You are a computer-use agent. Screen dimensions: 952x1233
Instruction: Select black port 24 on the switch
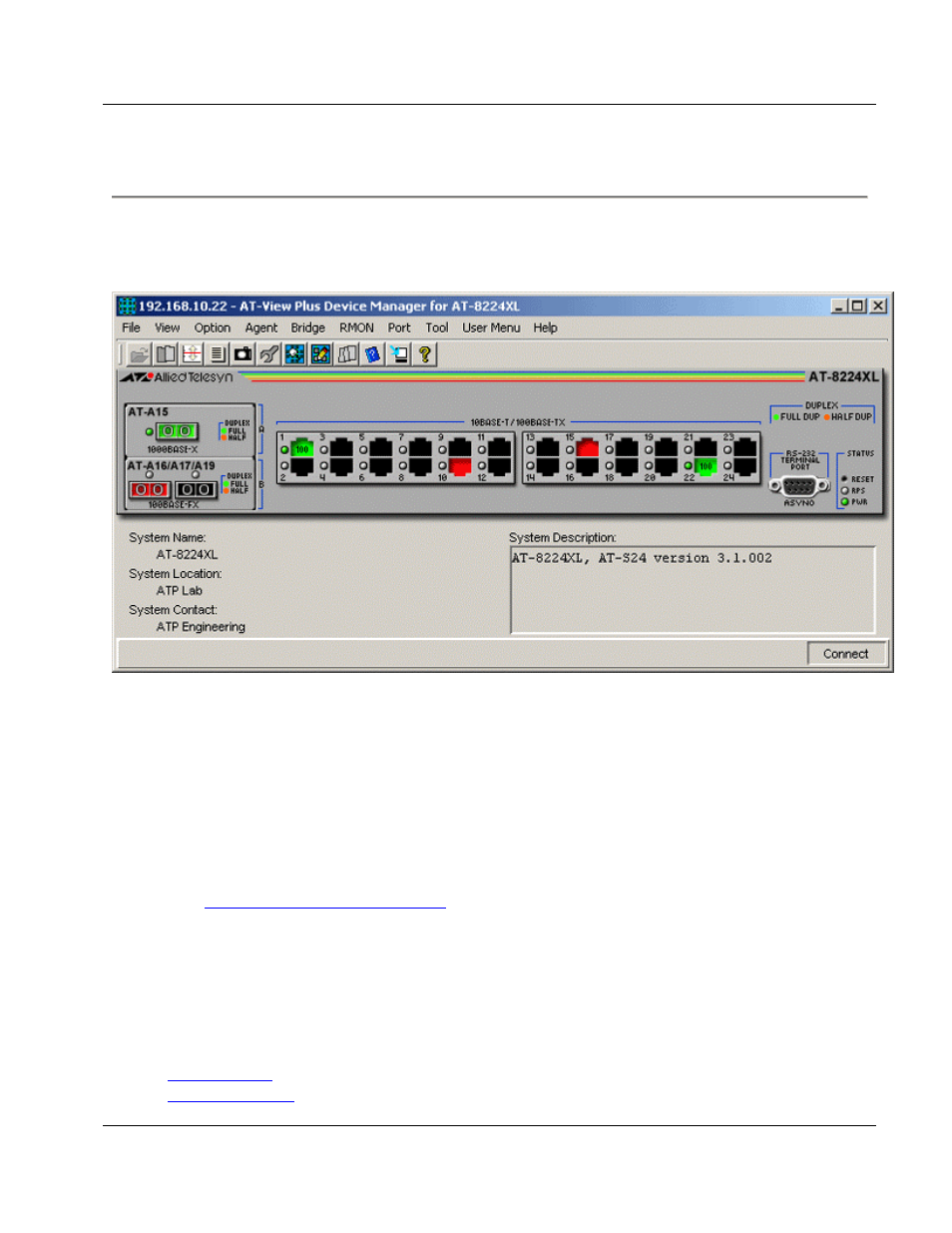(744, 465)
